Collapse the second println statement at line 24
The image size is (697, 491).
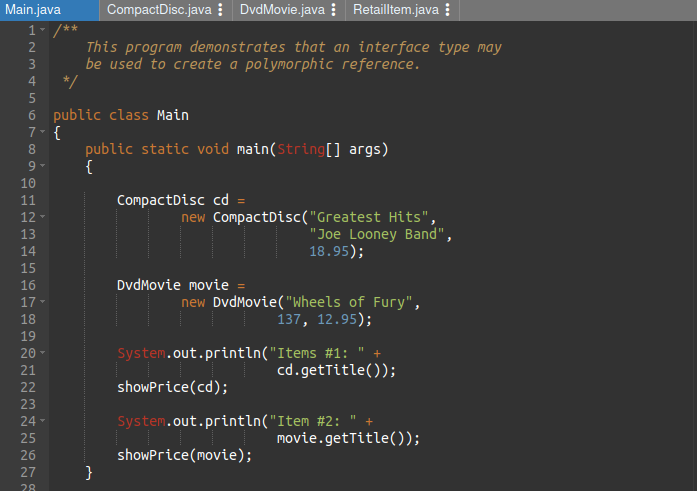pyautogui.click(x=42, y=421)
